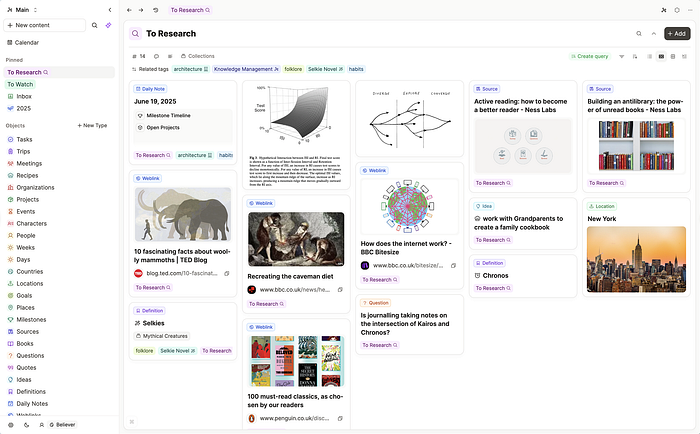
Task: Click the undo history icon in top bar
Action: click(155, 10)
